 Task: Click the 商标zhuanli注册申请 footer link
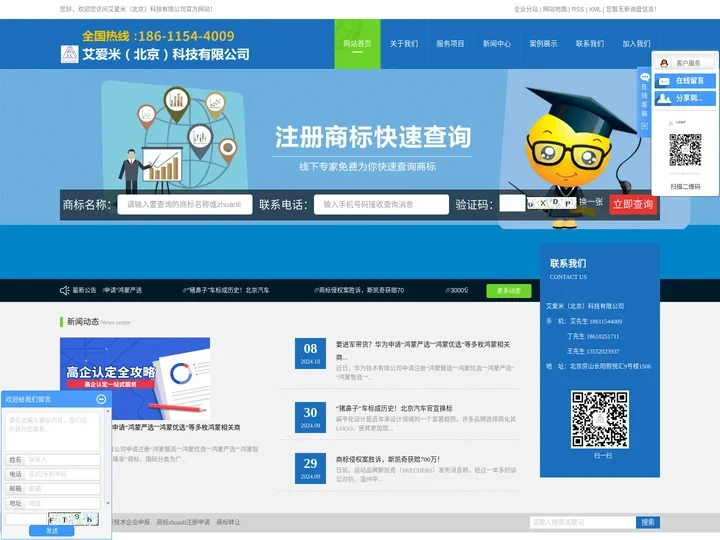183,522
